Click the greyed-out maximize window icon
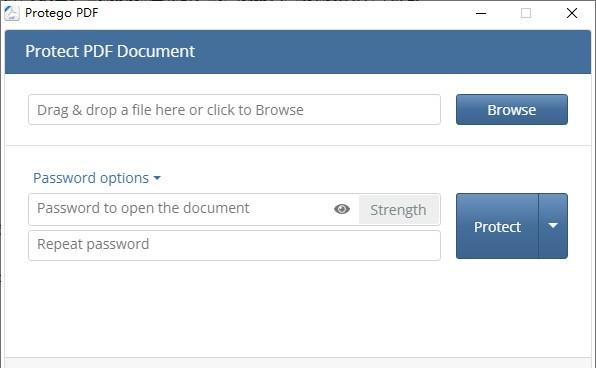 pos(526,13)
